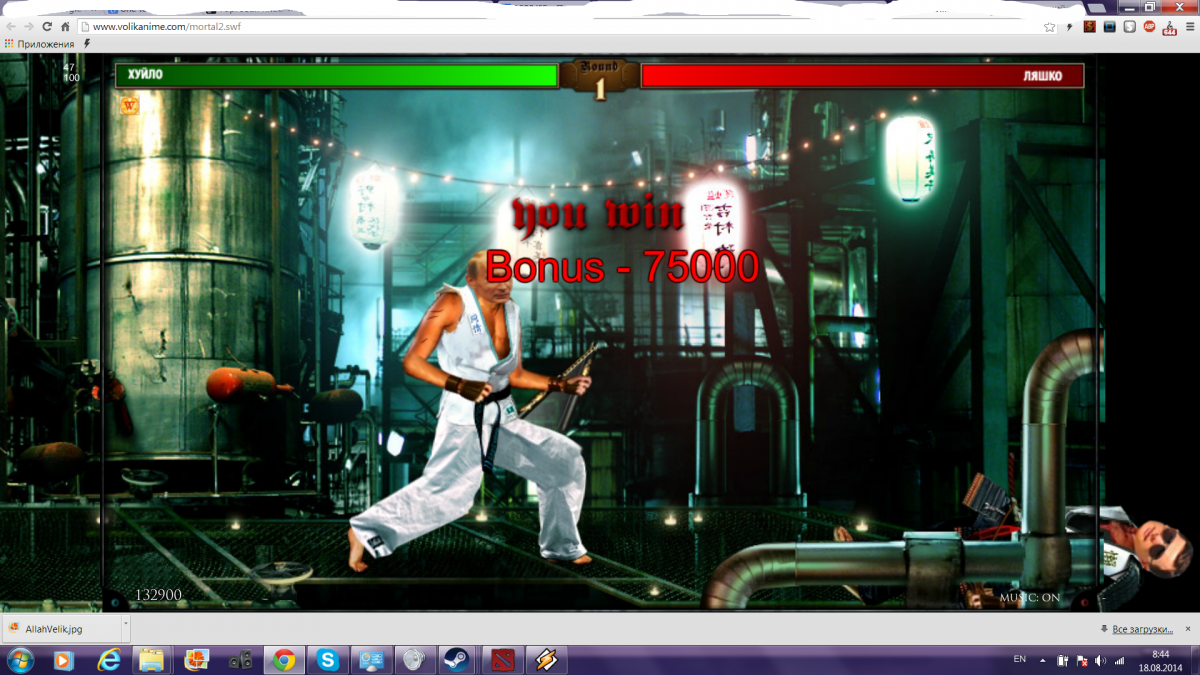Click the lightning bolt extension icon in toolbar
Screen dimensions: 1200x675
click(x=1070, y=27)
